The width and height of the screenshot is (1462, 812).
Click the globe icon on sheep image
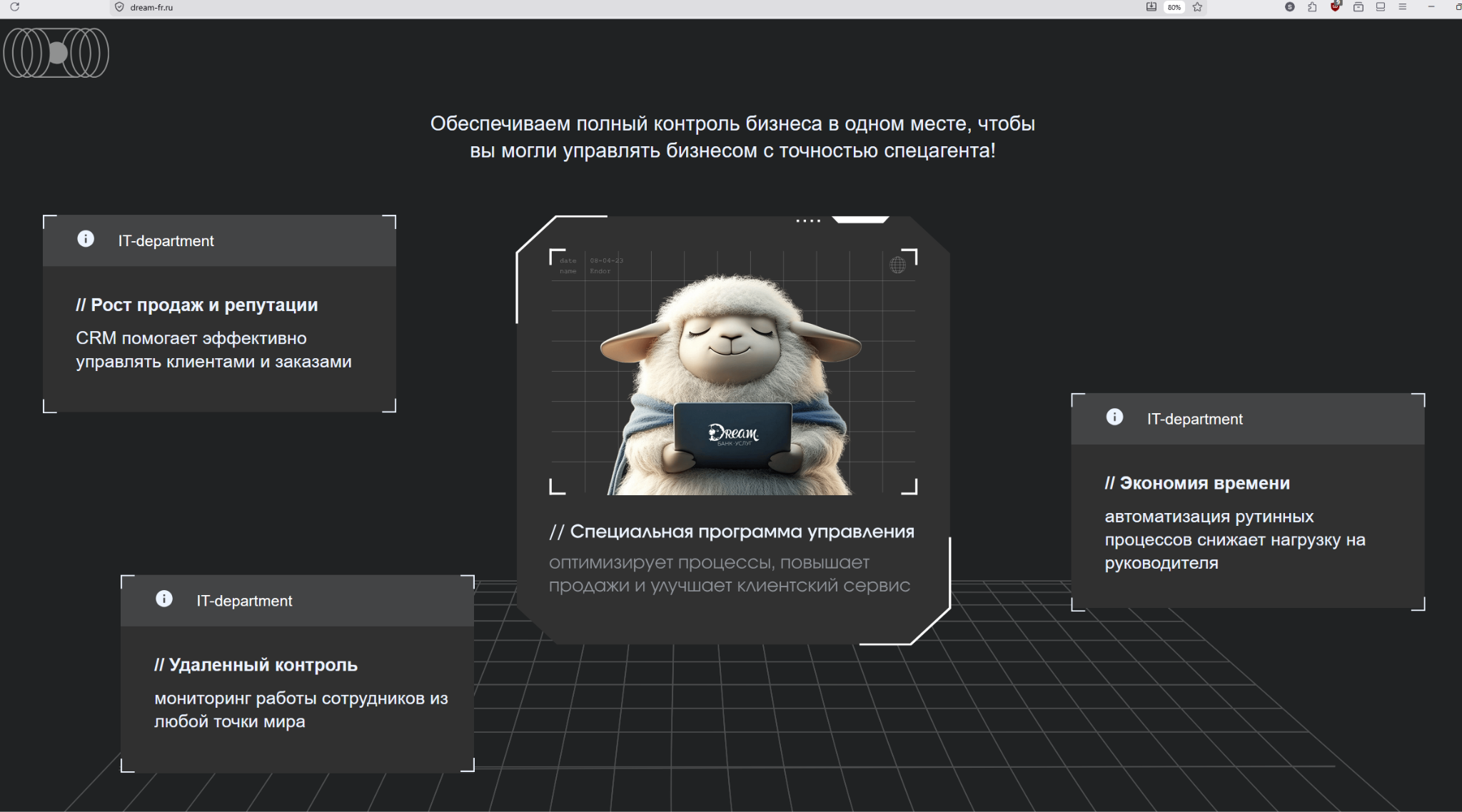pyautogui.click(x=897, y=265)
